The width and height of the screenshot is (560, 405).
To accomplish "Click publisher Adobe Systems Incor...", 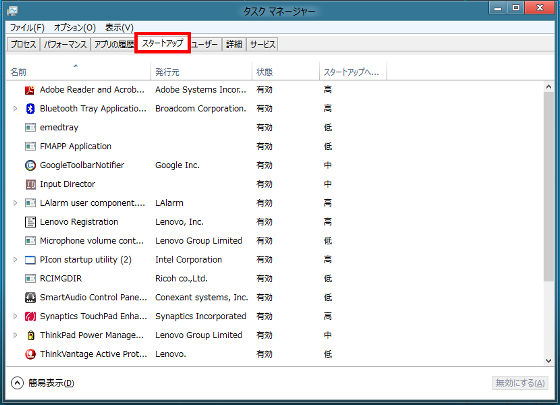I will (x=201, y=90).
